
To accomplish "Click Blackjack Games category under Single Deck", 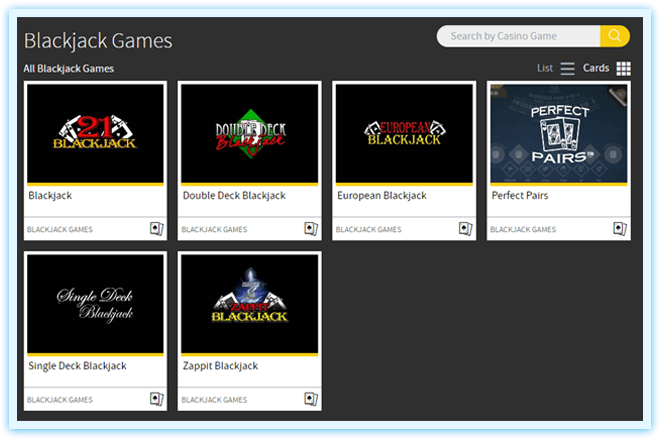I will [60, 400].
